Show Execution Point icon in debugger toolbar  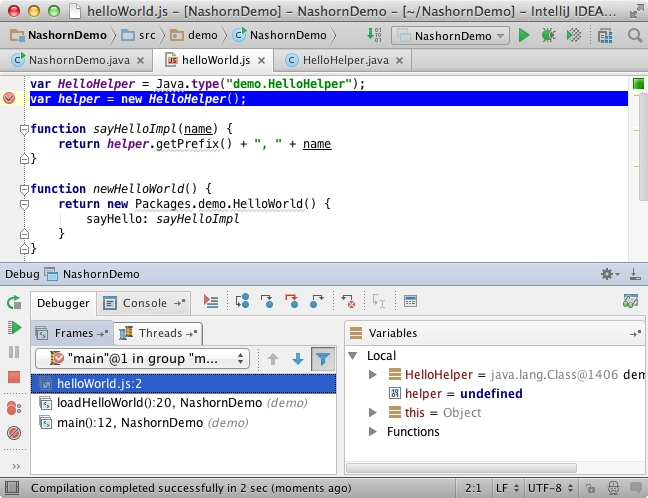[211, 301]
